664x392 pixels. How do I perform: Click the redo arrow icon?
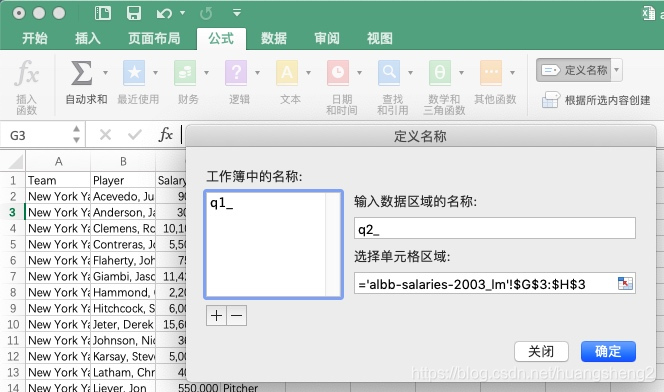[206, 14]
